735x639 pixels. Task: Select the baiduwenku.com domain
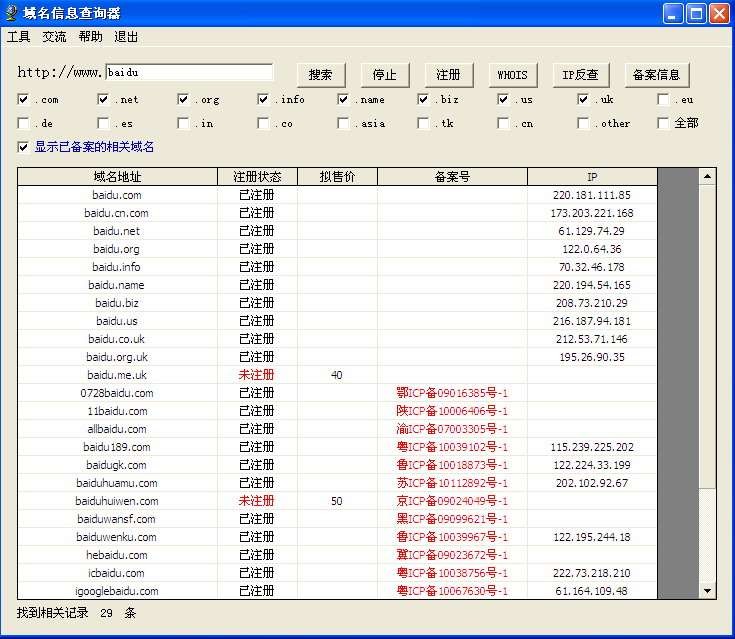coord(116,537)
